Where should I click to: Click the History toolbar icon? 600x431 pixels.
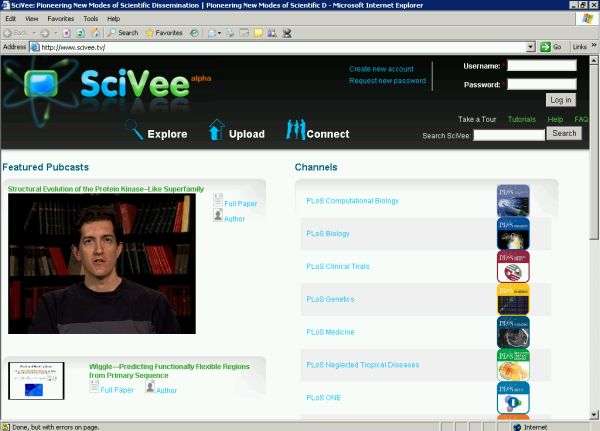(194, 33)
